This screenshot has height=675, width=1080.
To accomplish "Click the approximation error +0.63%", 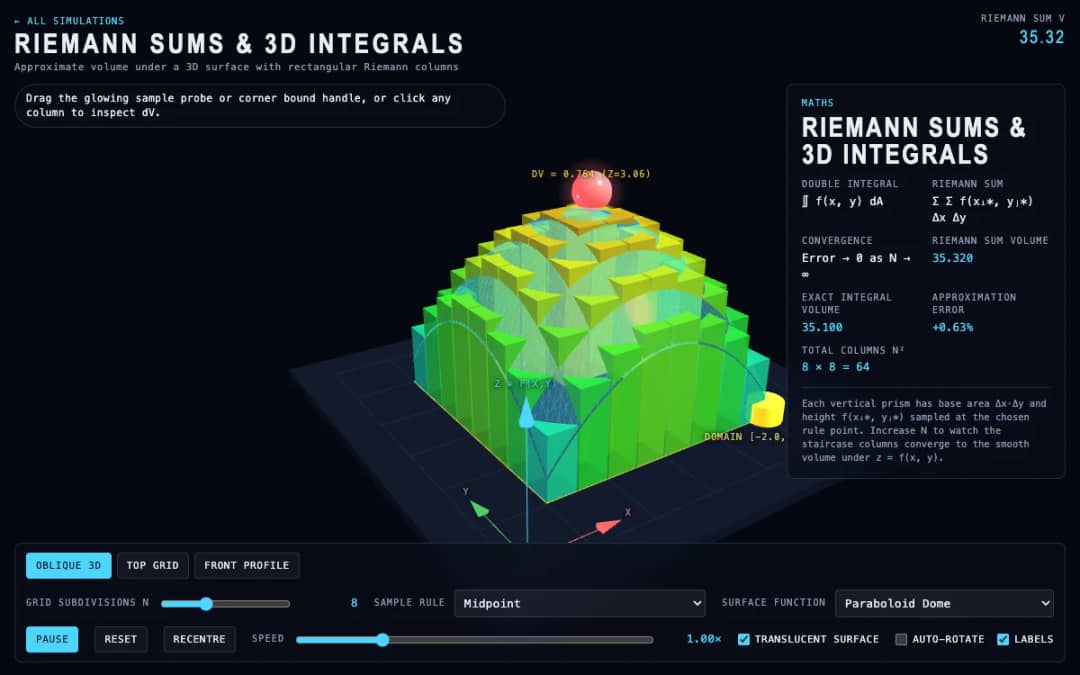I will coord(953,327).
